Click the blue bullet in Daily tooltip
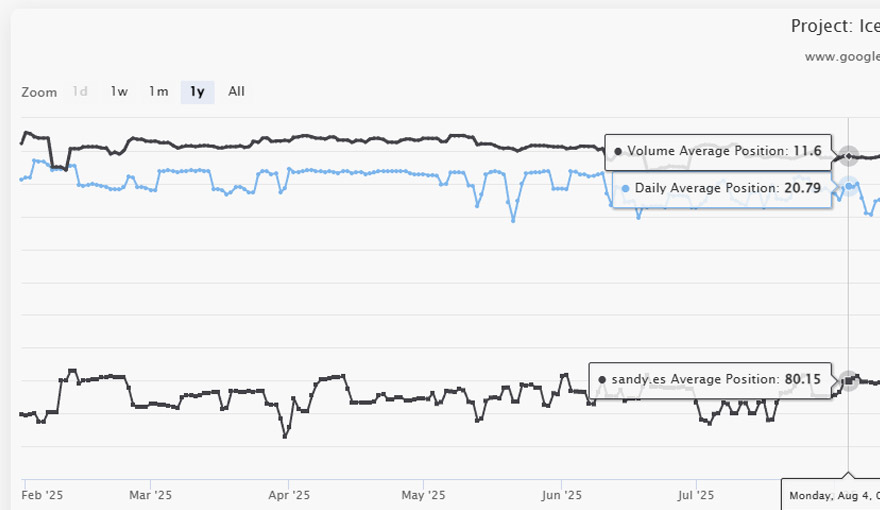The height and width of the screenshot is (510, 880). [625, 188]
